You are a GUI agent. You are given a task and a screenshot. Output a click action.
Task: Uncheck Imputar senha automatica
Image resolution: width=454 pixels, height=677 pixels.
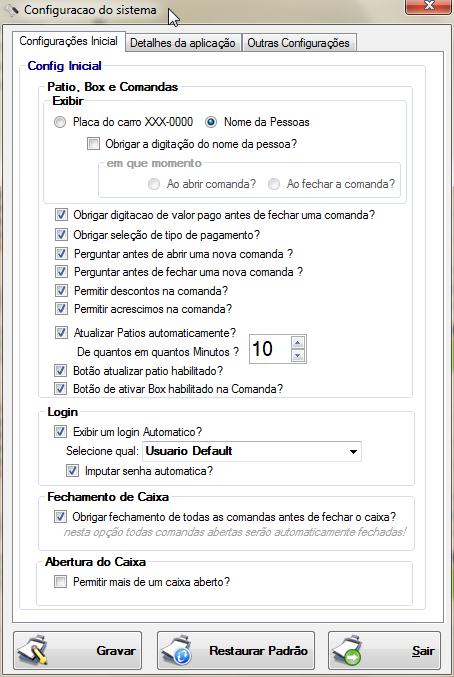73,471
